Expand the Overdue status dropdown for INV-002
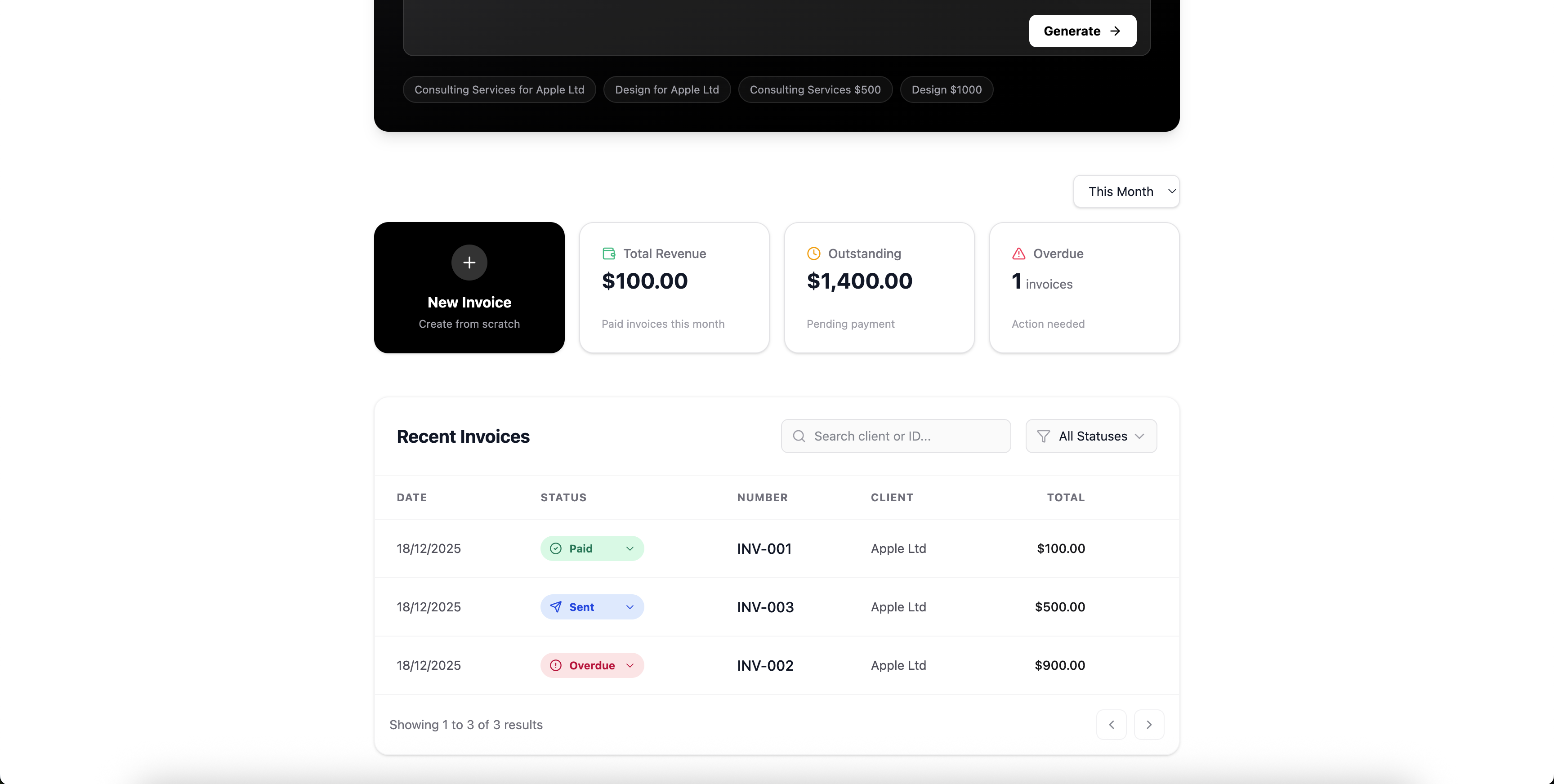The height and width of the screenshot is (784, 1554). tap(630, 665)
